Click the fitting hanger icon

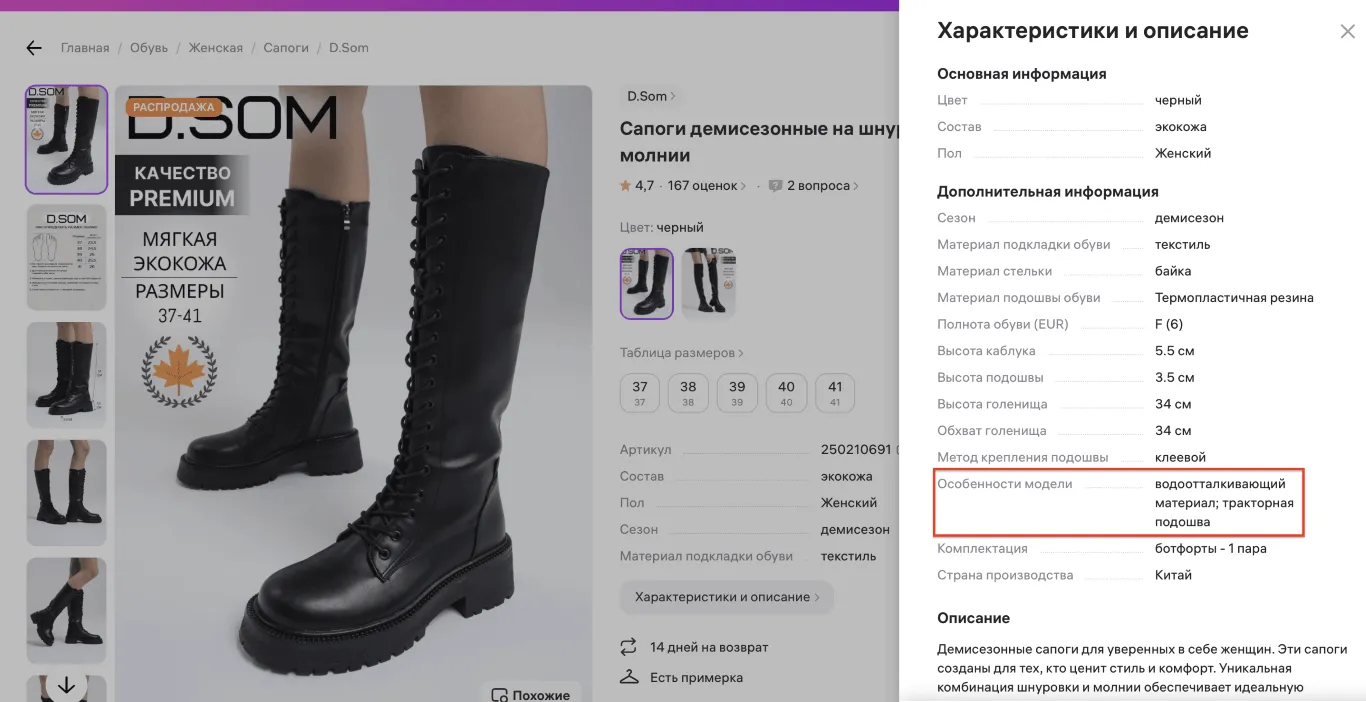[x=629, y=677]
